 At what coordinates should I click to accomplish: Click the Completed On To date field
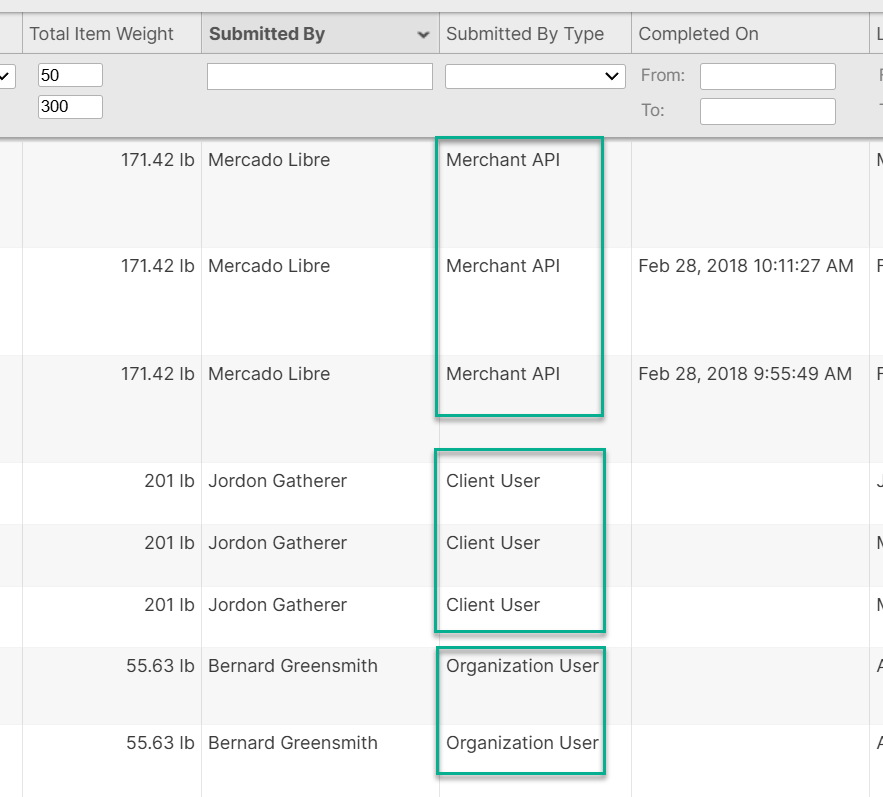tap(767, 111)
